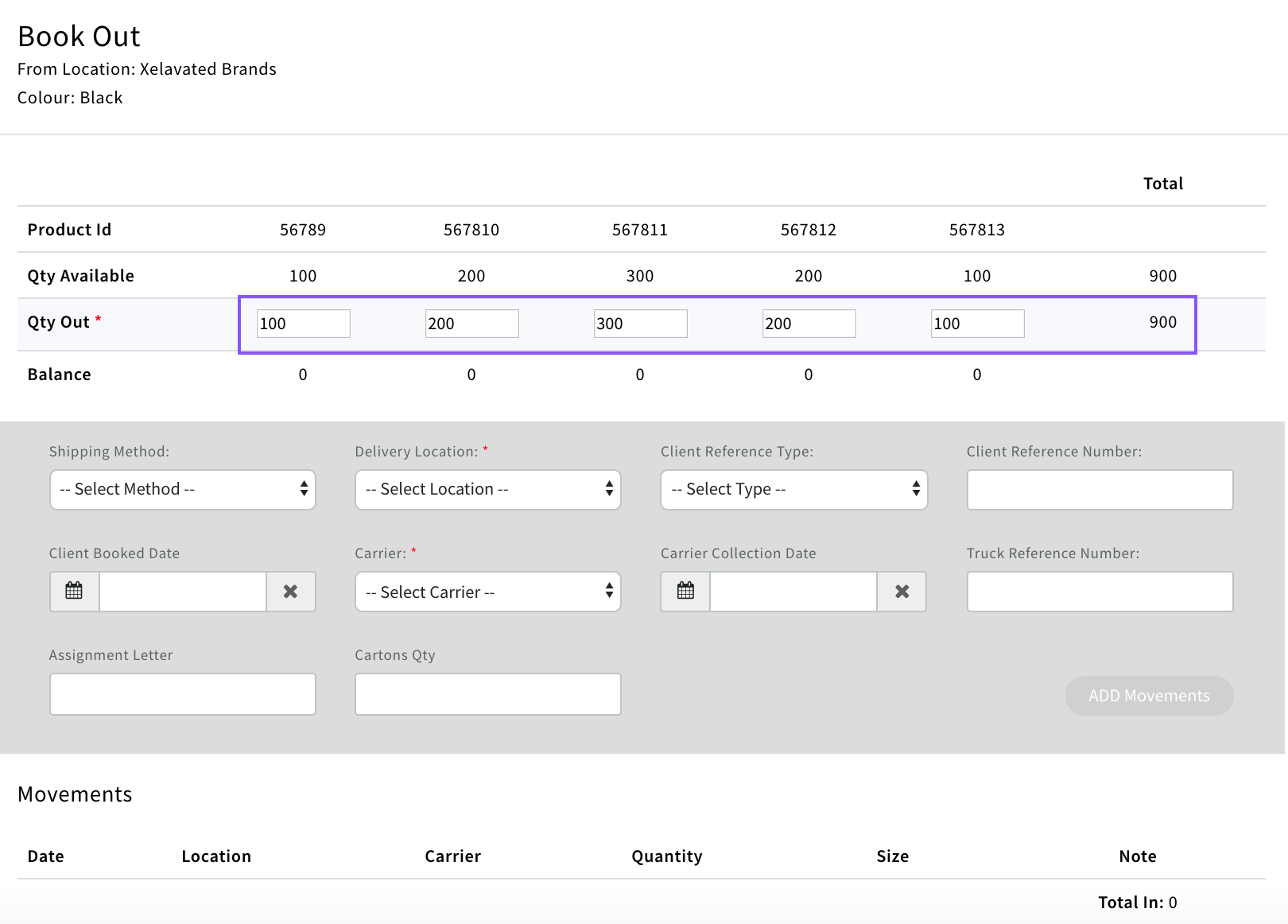1288x924 pixels.
Task: Click into the Cartons Qty field
Action: (488, 694)
